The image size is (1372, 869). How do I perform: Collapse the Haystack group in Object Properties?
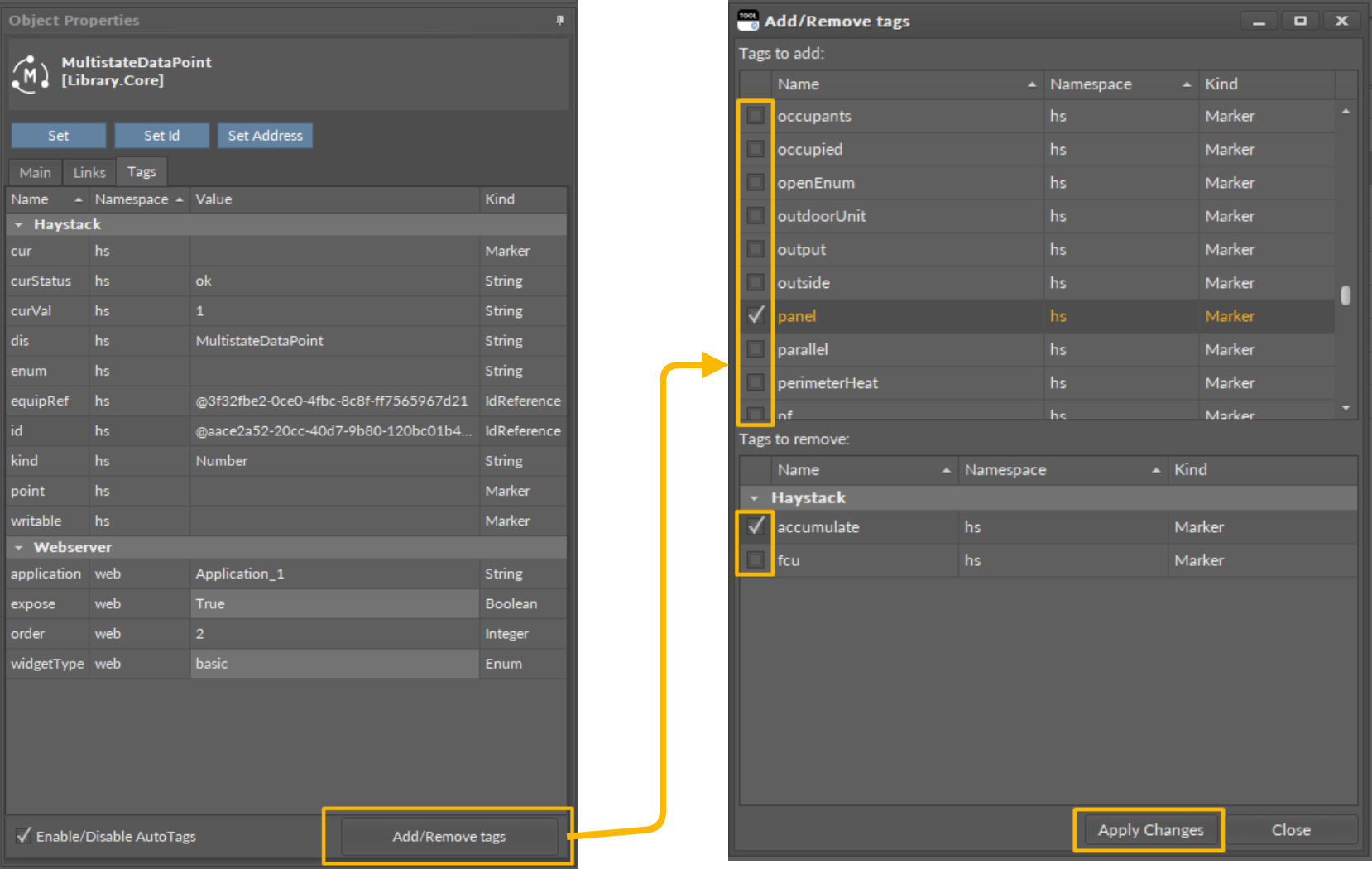pyautogui.click(x=18, y=224)
